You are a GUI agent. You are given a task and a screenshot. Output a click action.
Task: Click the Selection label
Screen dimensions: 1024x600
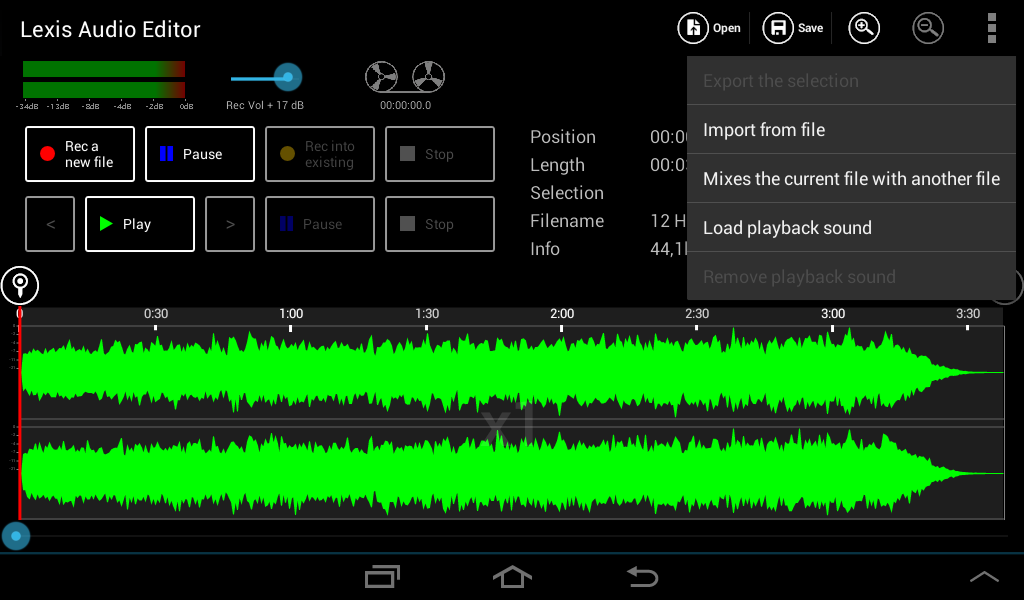click(567, 193)
